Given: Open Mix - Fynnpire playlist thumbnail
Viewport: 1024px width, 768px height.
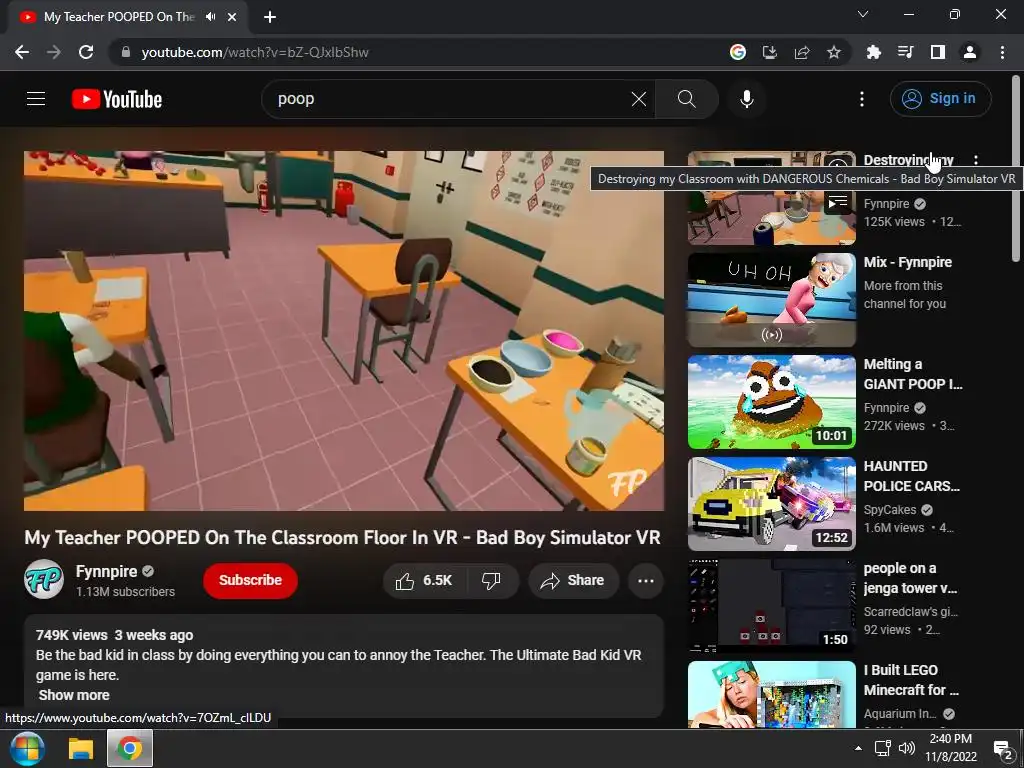Looking at the screenshot, I should 771,300.
